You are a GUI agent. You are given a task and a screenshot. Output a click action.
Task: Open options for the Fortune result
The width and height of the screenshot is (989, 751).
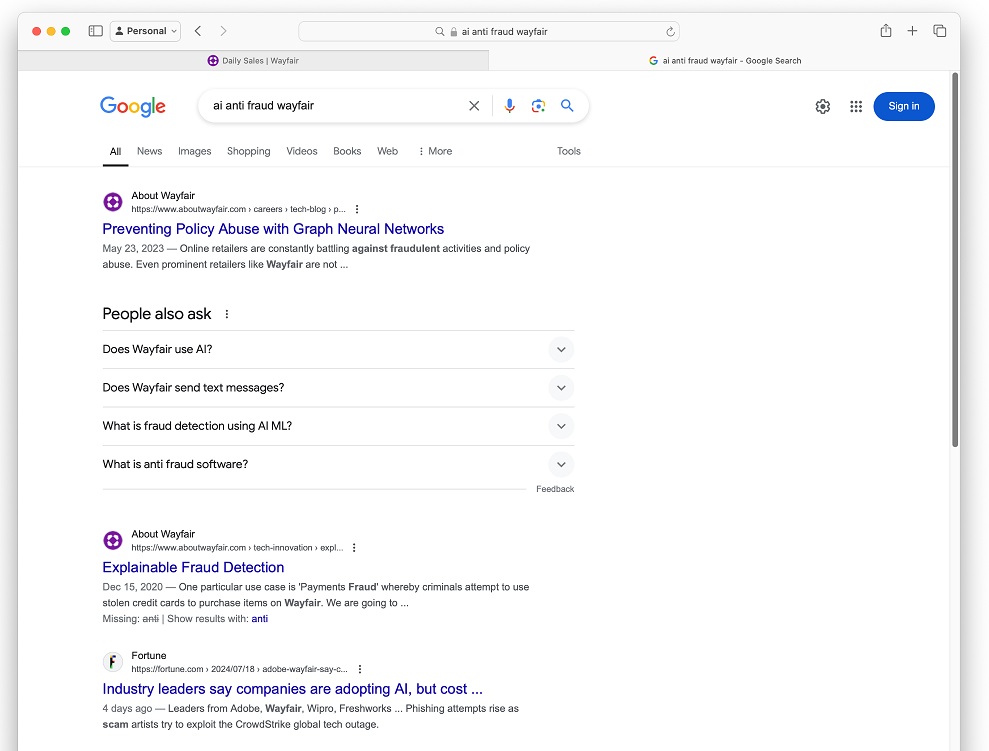360,669
